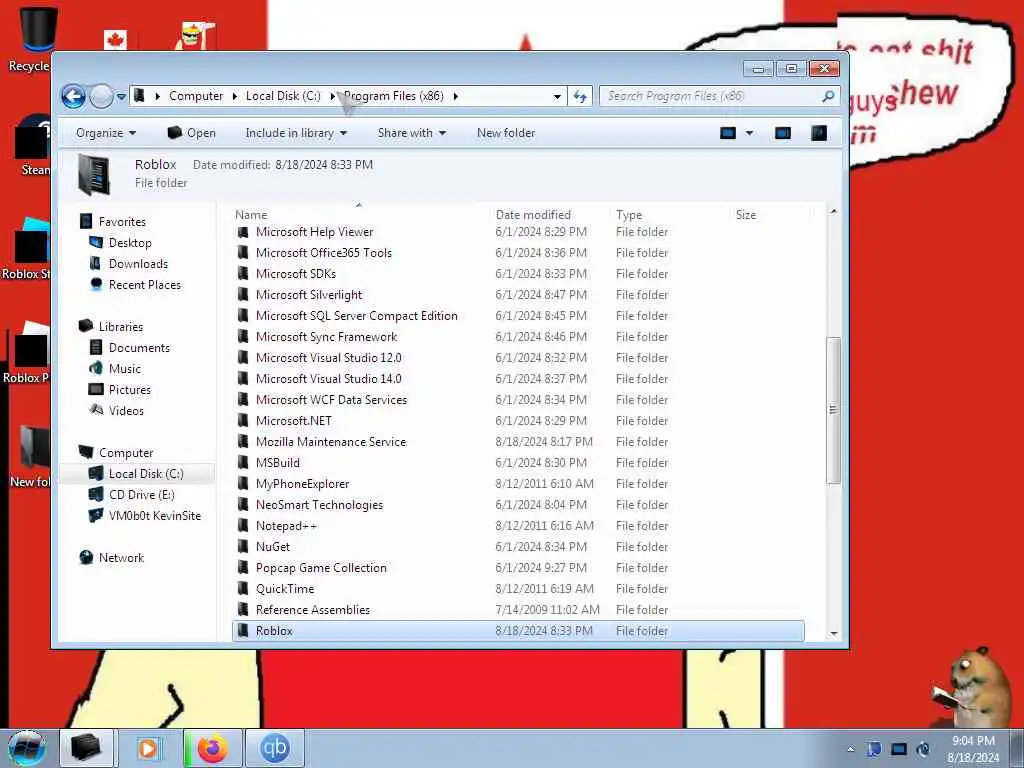Screen dimensions: 1024x768
Task: Select Computer in the address breadcrumb
Action: (x=196, y=96)
